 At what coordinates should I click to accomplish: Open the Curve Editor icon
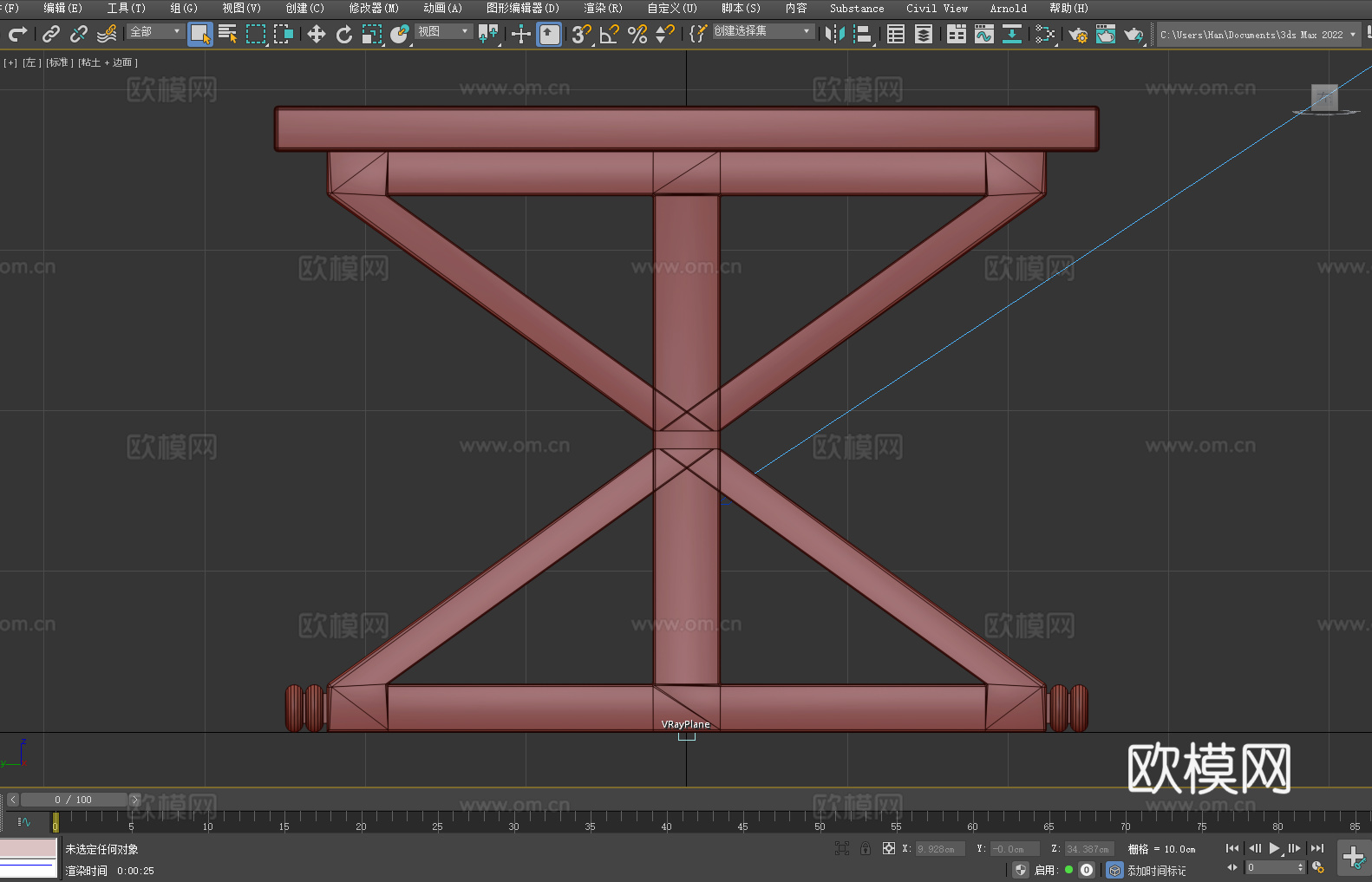coord(984,34)
